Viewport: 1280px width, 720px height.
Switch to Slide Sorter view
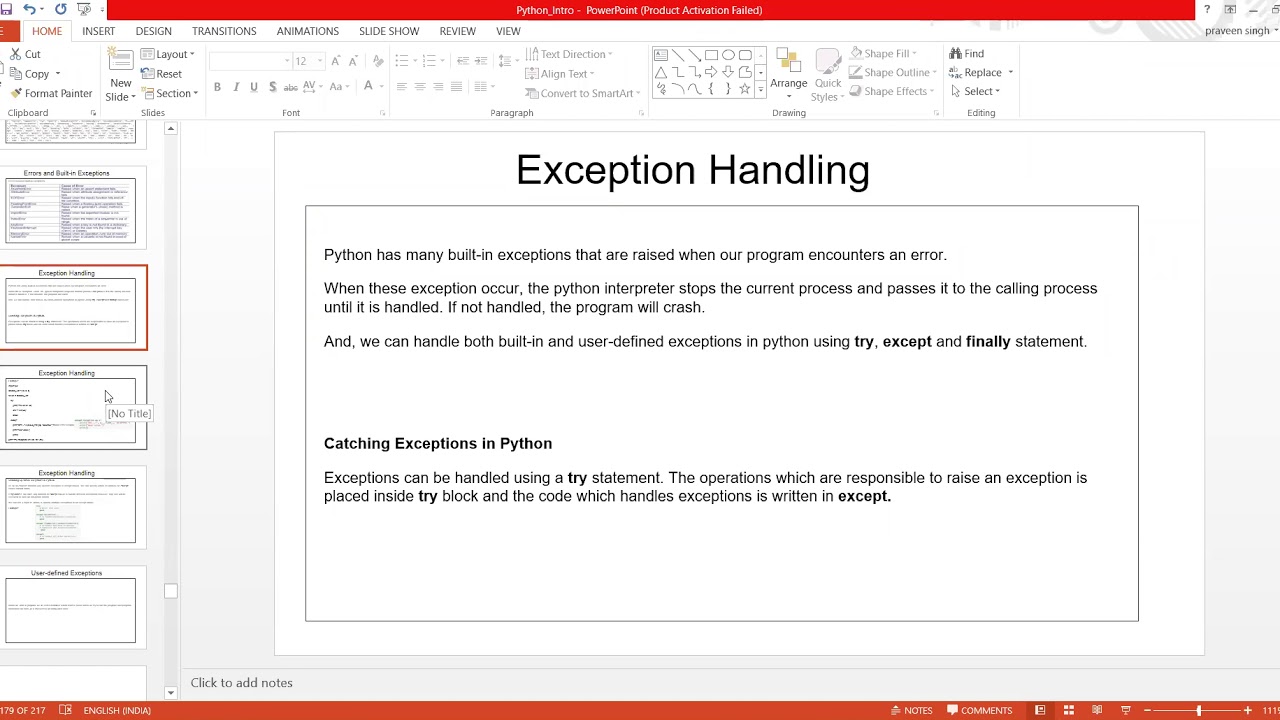tap(1069, 710)
